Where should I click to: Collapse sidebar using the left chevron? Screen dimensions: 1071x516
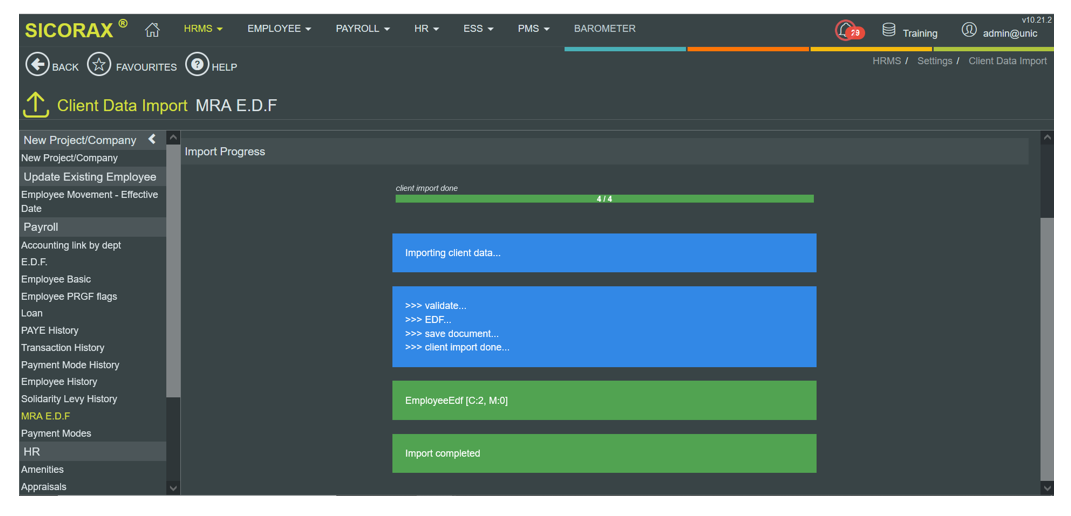[152, 139]
